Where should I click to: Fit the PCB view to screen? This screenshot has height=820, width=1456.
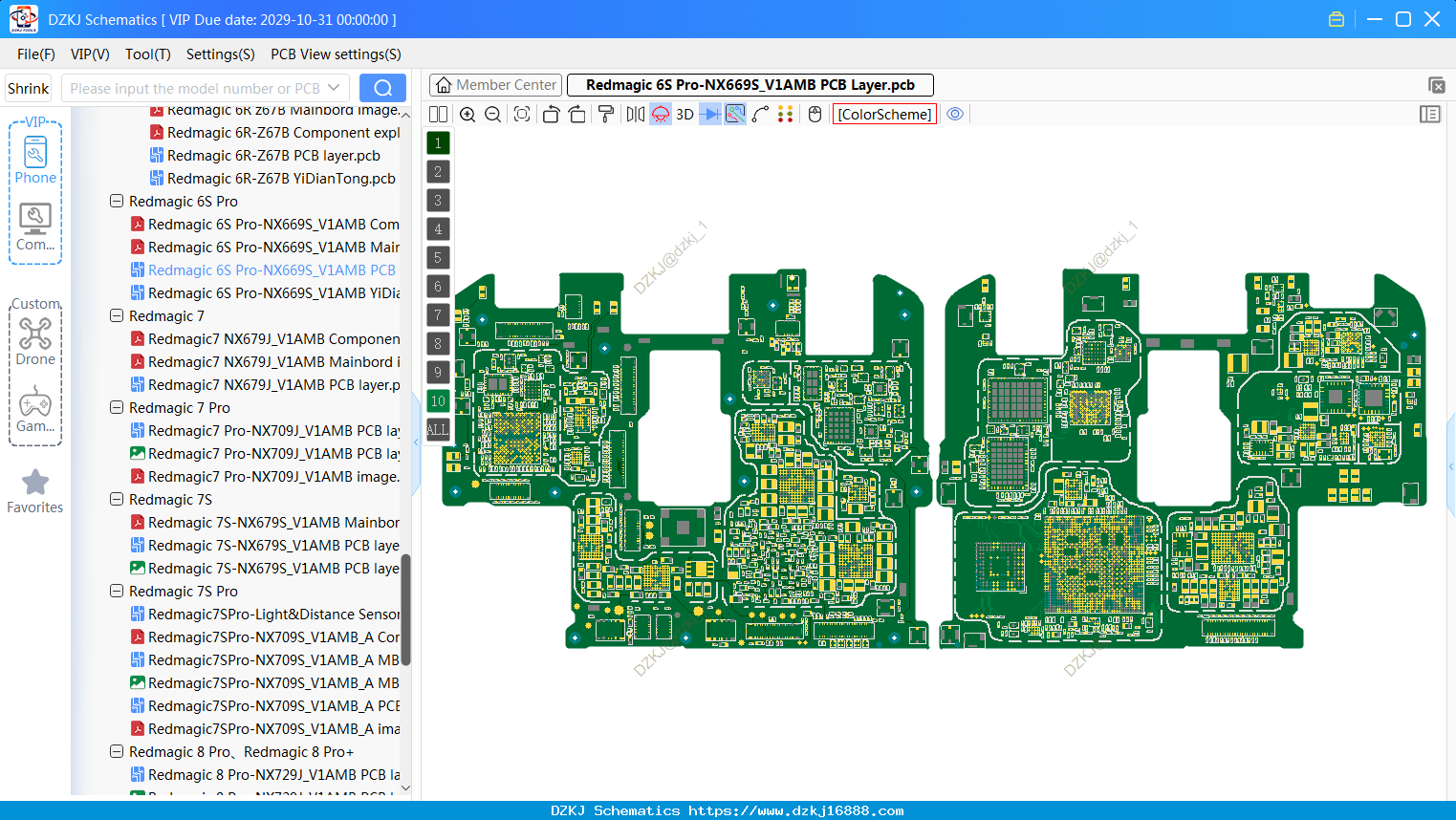[x=522, y=115]
